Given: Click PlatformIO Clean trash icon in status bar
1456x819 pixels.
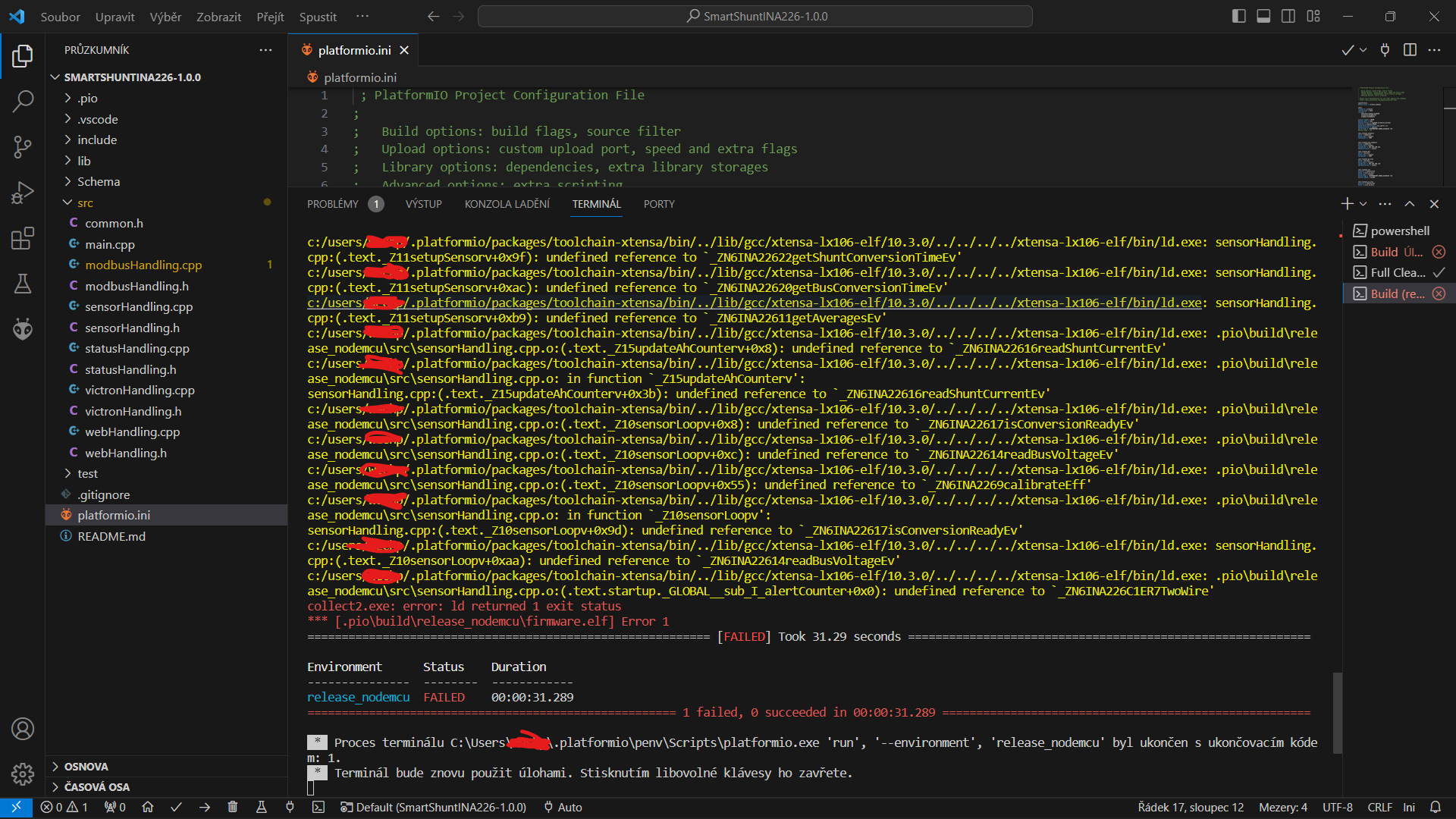Looking at the screenshot, I should pyautogui.click(x=233, y=808).
